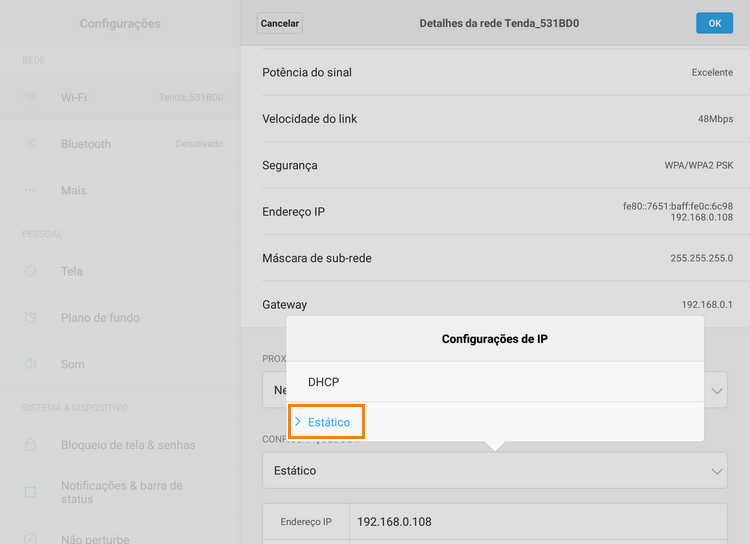Image resolution: width=750 pixels, height=544 pixels.
Task: Tap the OK button in header
Action: click(x=714, y=23)
